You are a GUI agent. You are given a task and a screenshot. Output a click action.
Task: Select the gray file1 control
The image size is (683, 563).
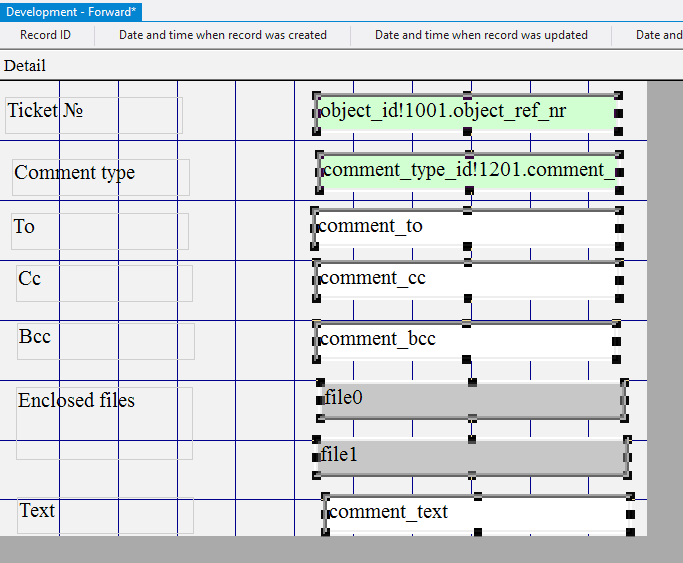click(x=472, y=457)
